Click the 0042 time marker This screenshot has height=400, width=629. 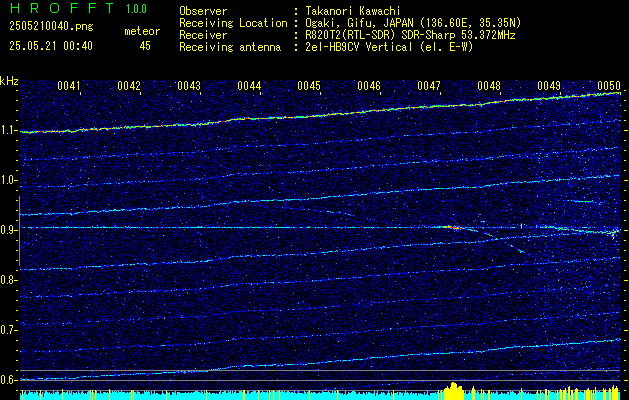point(129,86)
